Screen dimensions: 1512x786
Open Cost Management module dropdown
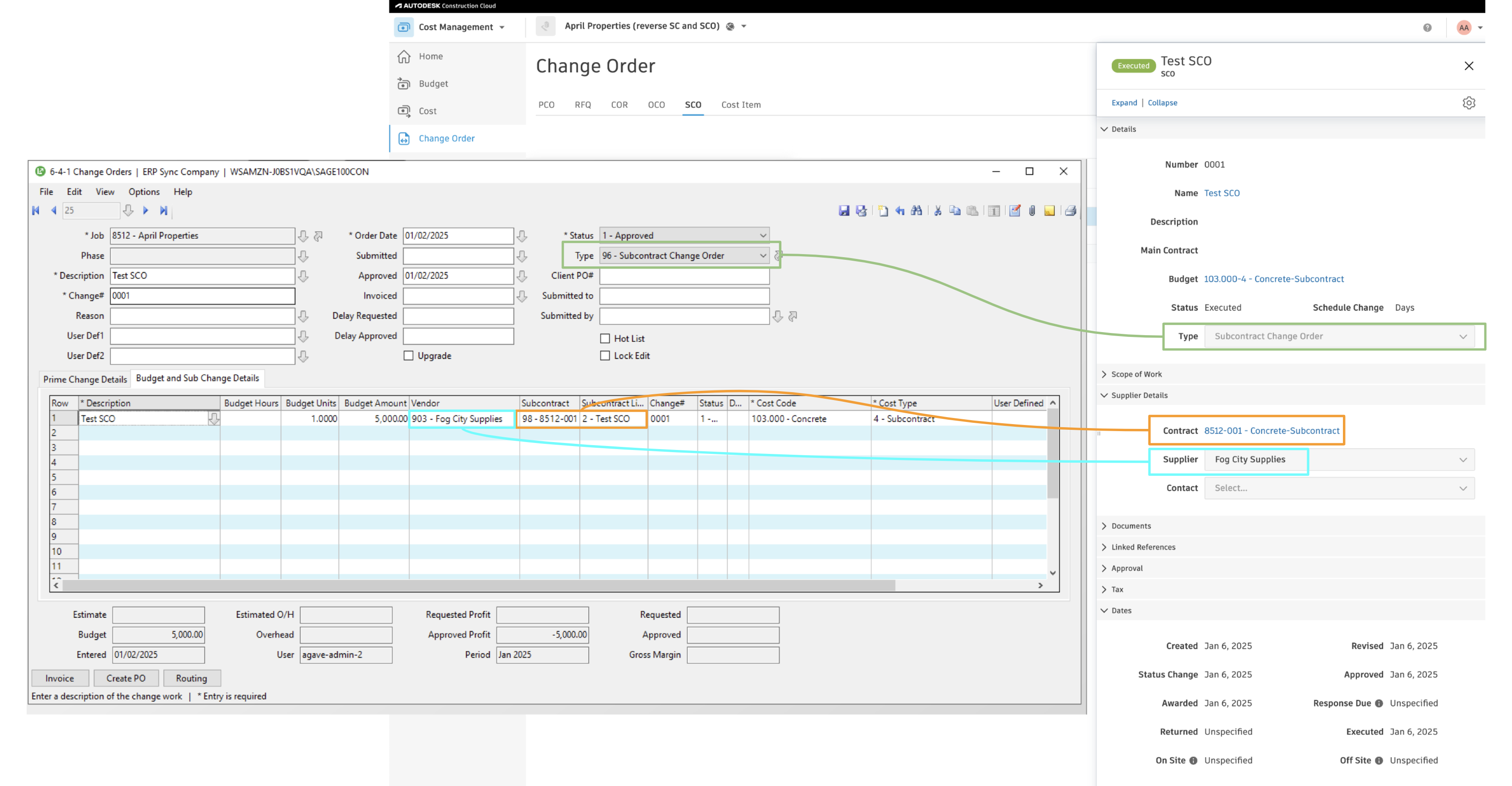tap(502, 28)
